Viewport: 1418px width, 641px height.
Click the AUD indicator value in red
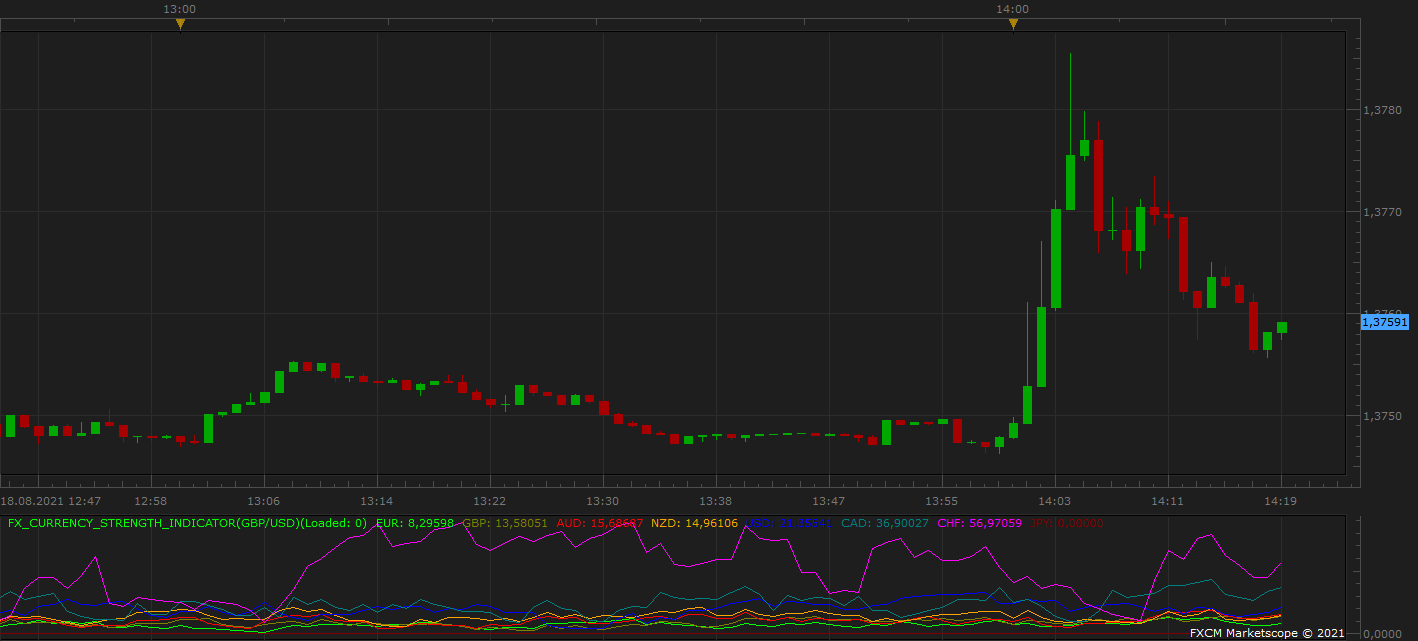tap(600, 522)
